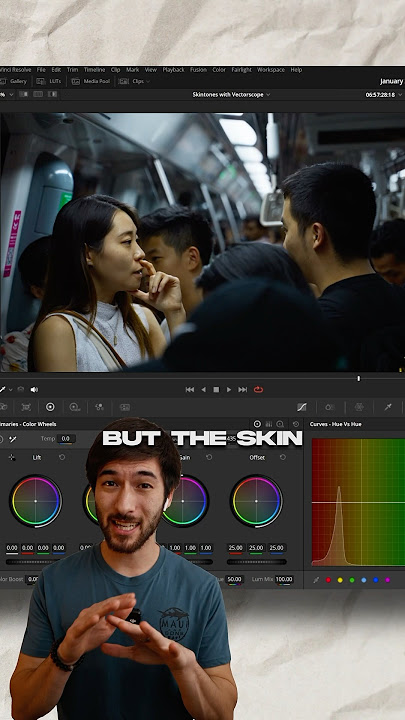
Task: Open the Color menu
Action: [219, 70]
